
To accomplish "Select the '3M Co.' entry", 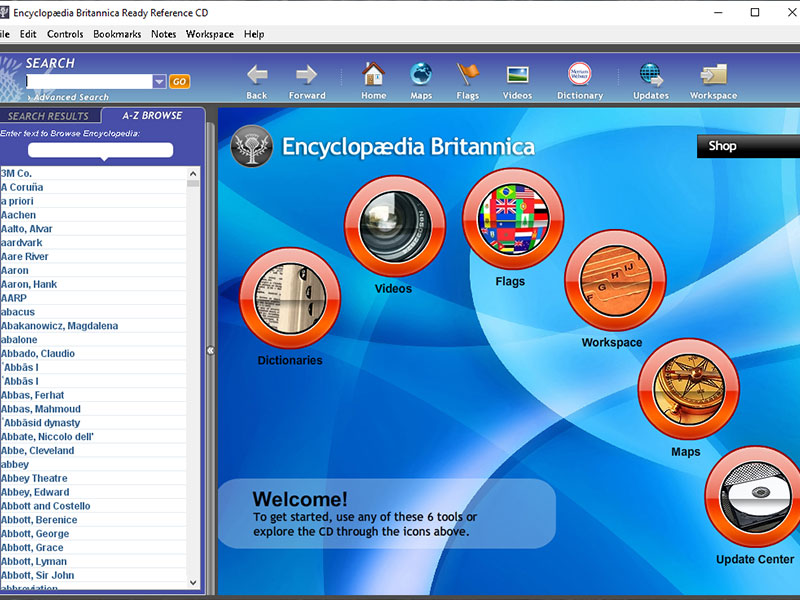I will 93,173.
